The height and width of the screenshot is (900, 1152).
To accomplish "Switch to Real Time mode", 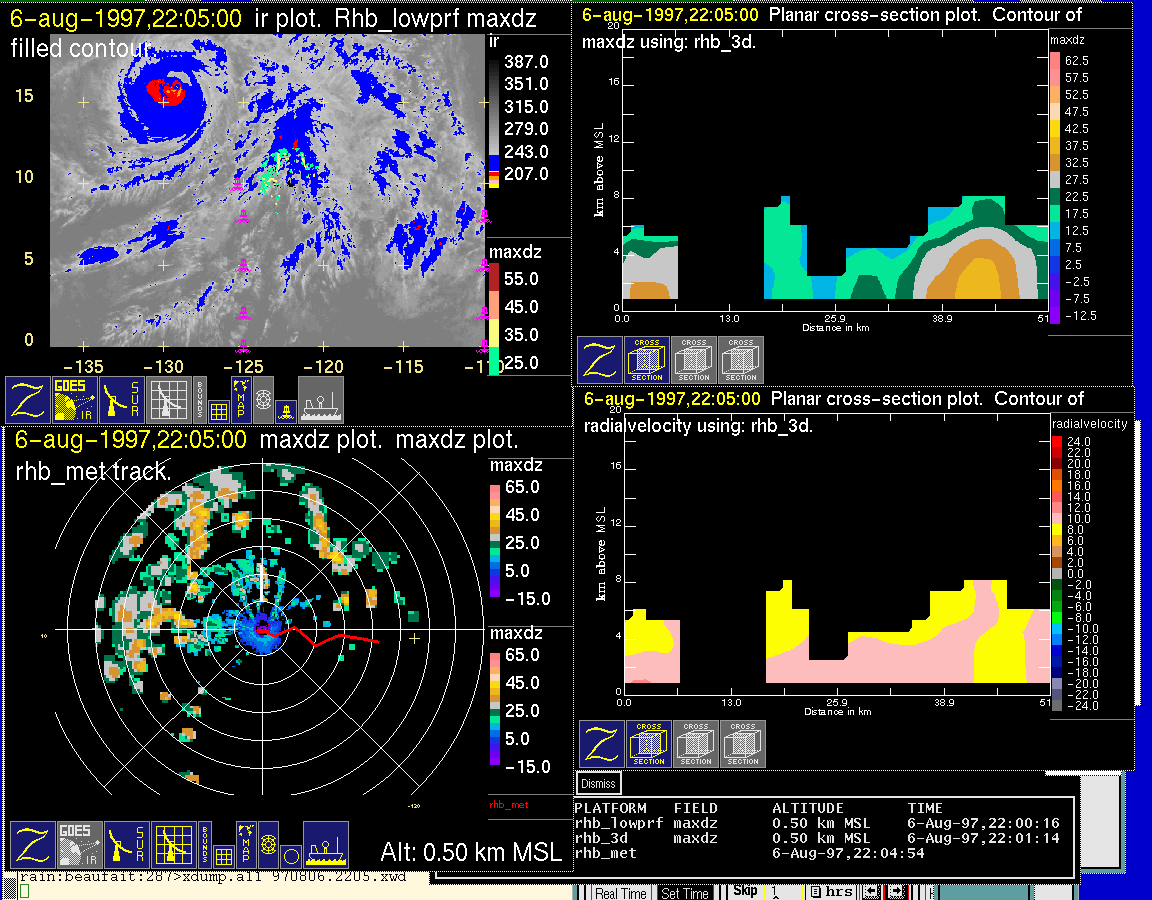I will click(620, 893).
